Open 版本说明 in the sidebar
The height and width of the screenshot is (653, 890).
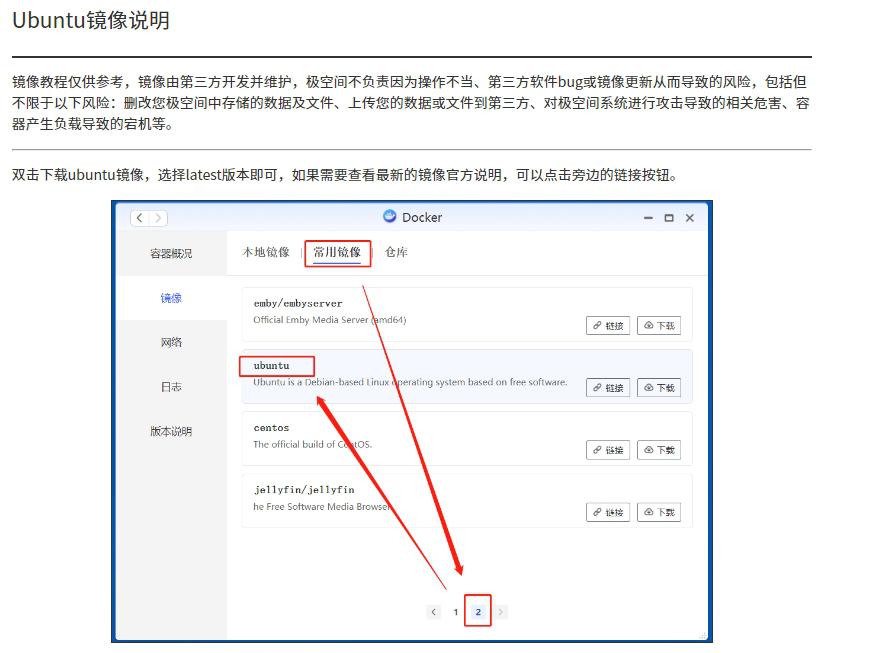point(171,432)
